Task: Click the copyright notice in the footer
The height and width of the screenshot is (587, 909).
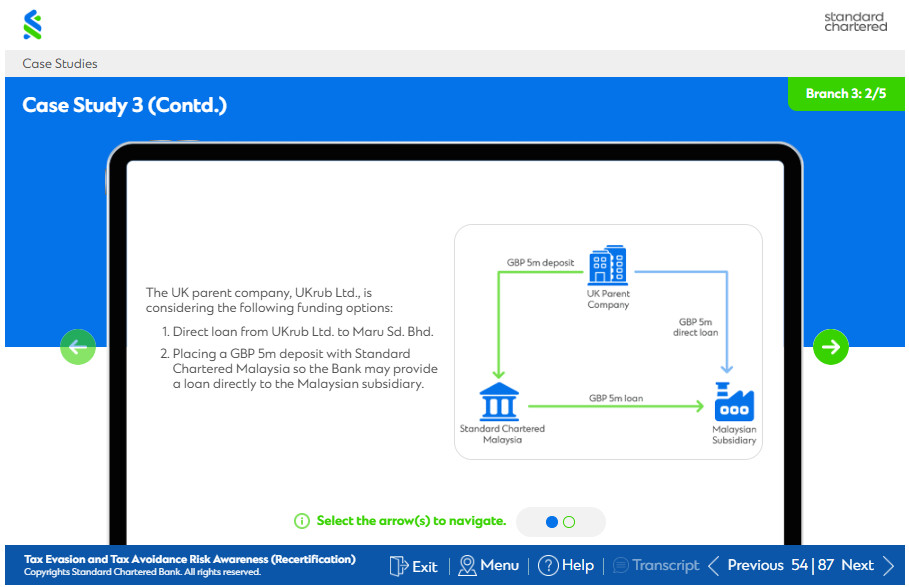Action: [142, 572]
